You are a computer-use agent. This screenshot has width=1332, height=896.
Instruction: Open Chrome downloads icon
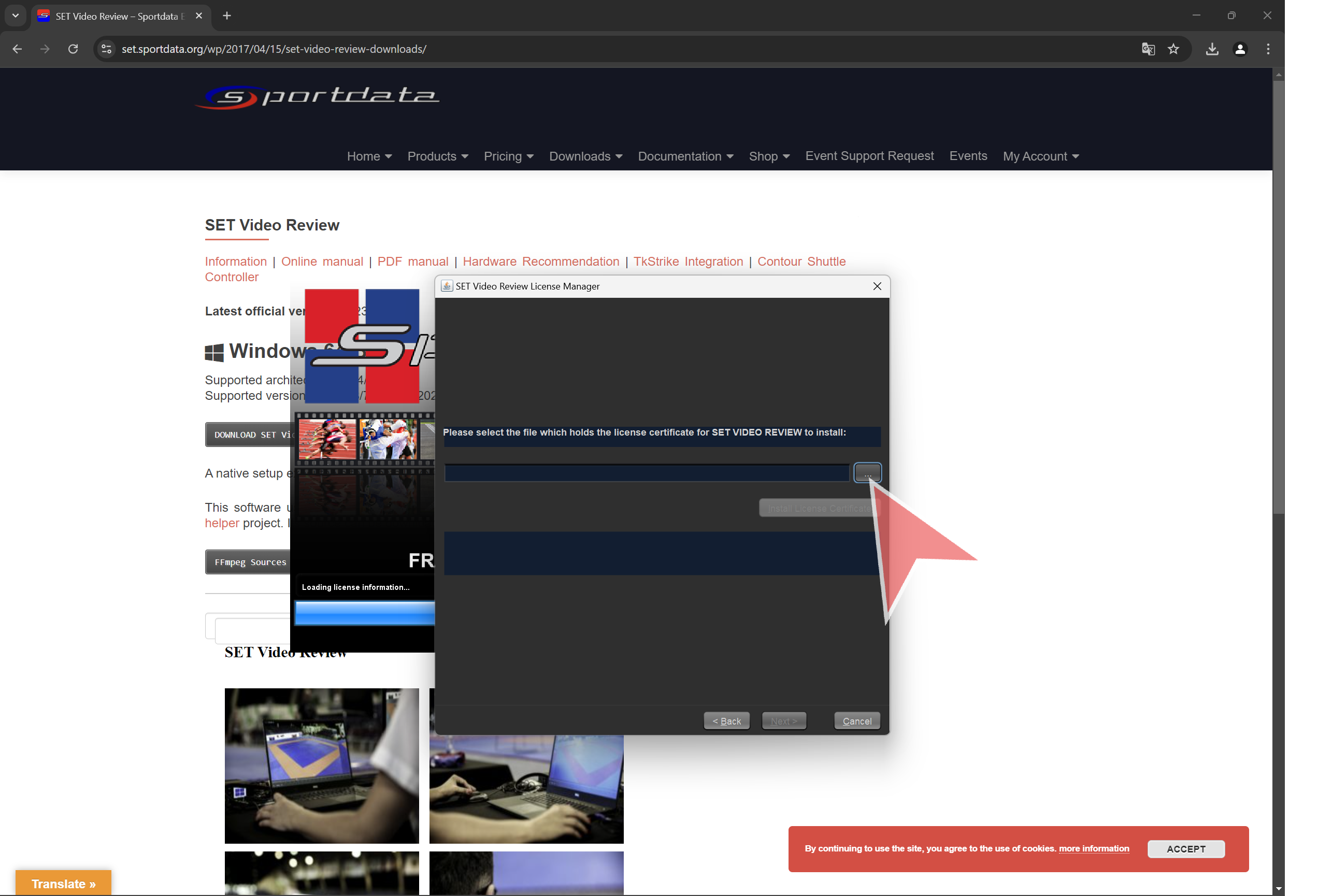click(1211, 49)
